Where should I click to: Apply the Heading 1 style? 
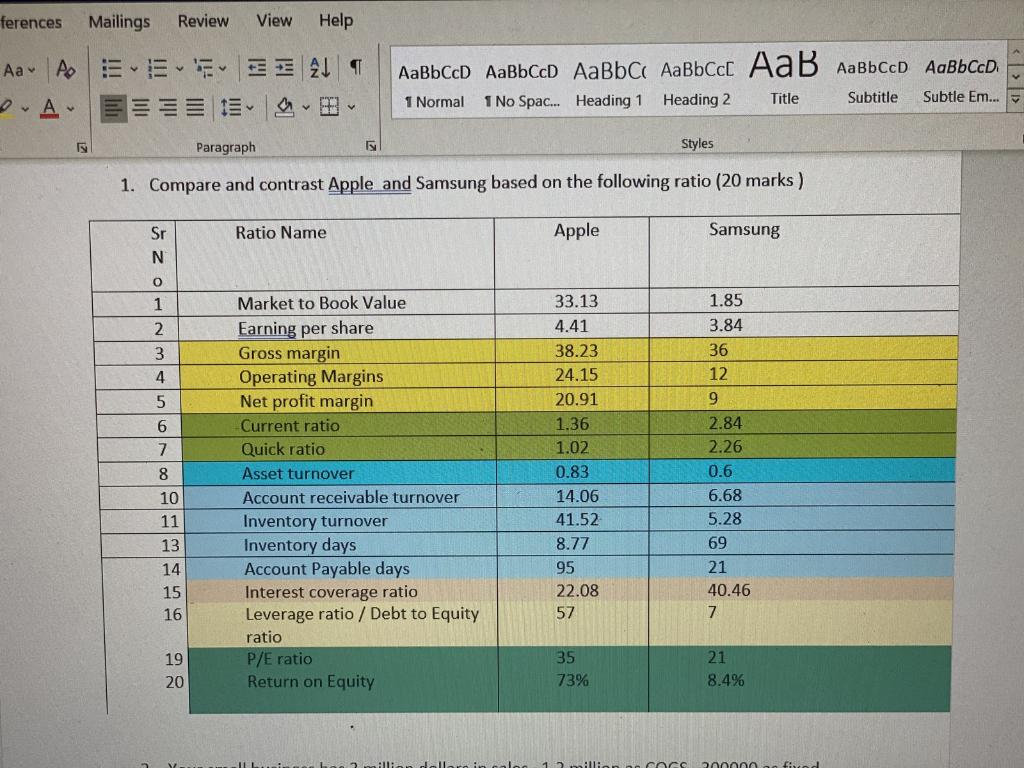click(609, 84)
